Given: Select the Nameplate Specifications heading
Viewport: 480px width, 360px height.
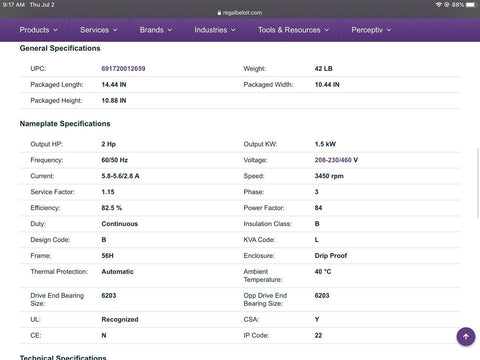Looking at the screenshot, I should point(65,124).
